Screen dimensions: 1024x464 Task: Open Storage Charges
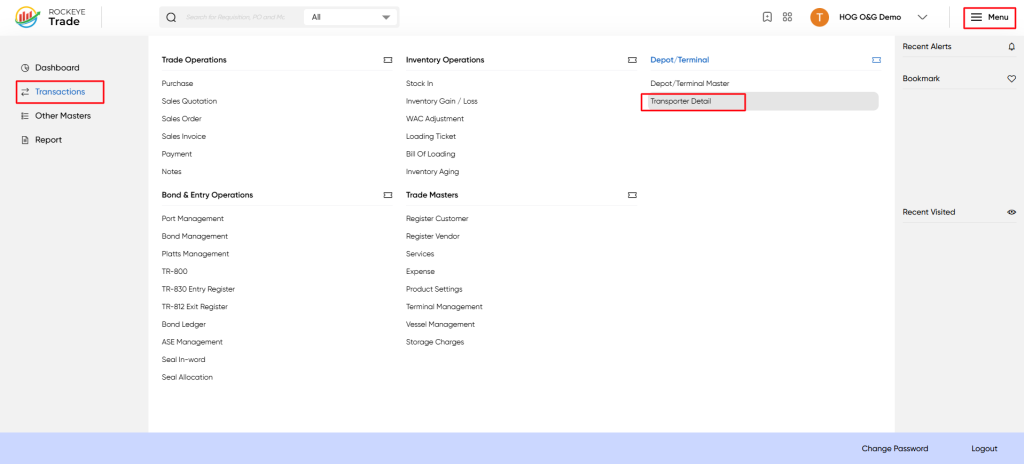(x=435, y=342)
